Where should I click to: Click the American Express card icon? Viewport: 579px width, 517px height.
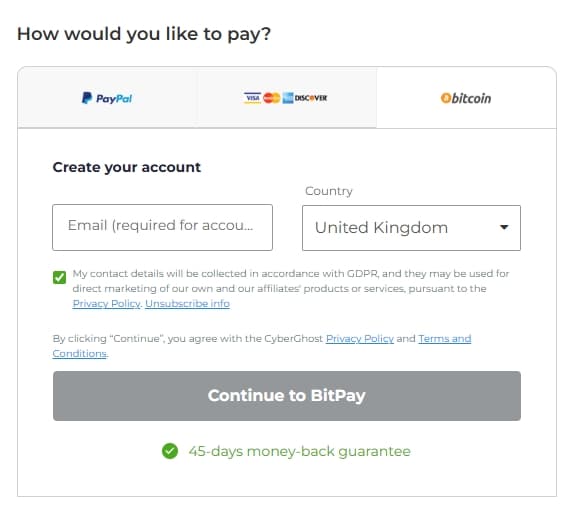288,98
